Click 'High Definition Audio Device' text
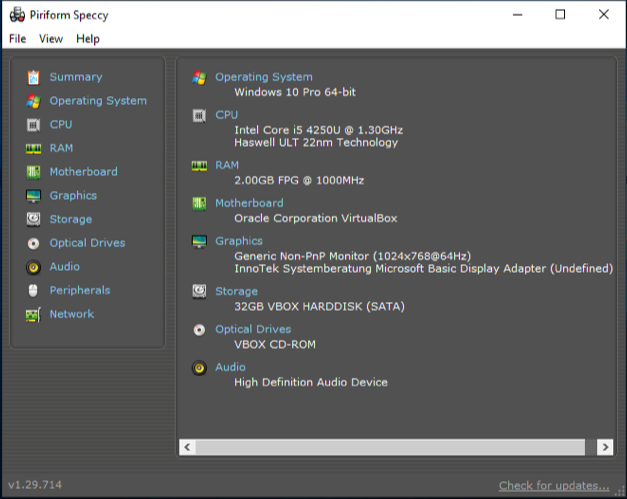The height and width of the screenshot is (499, 627). click(311, 382)
